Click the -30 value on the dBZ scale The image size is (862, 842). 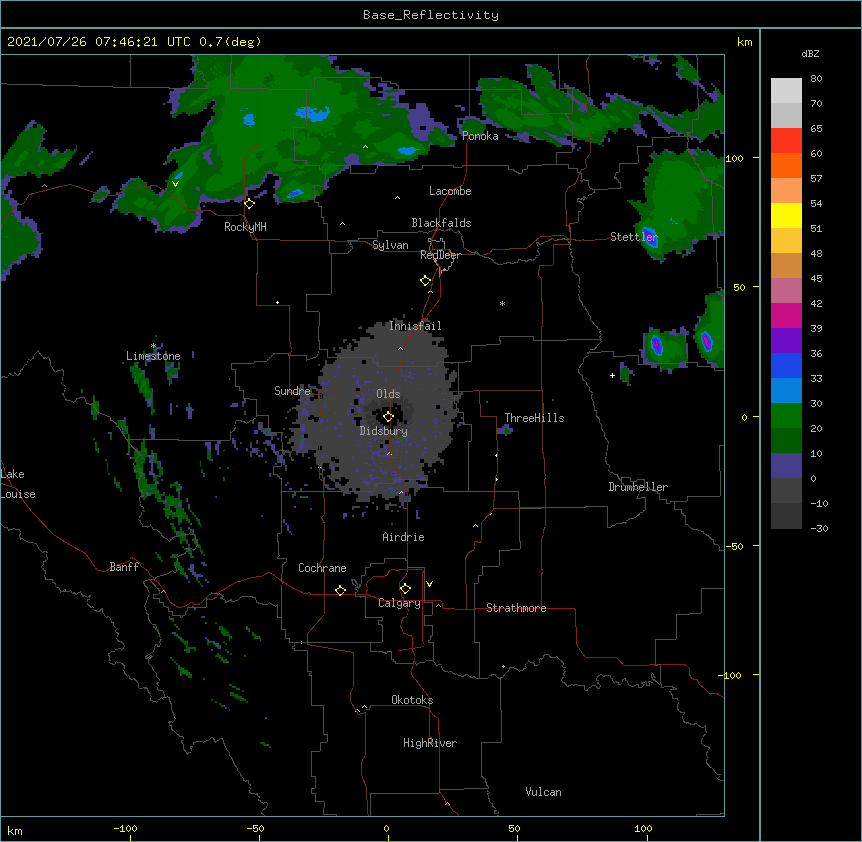[819, 528]
